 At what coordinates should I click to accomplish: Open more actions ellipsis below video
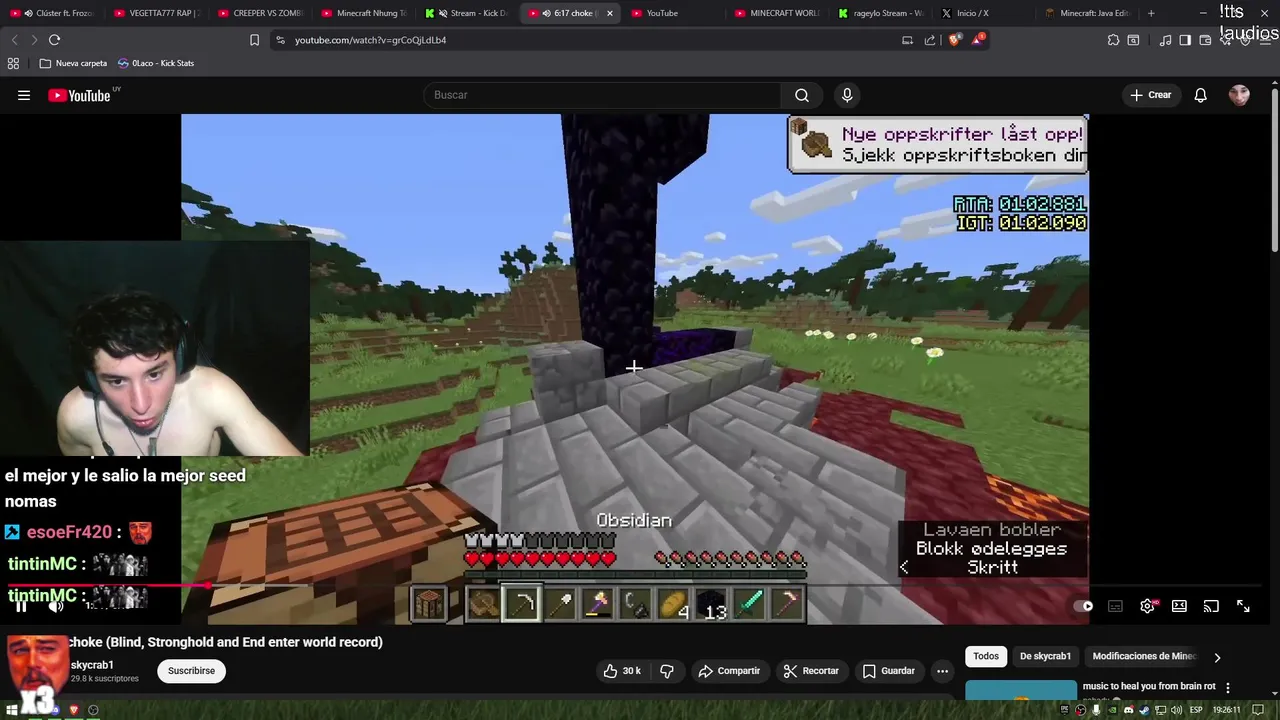point(942,671)
